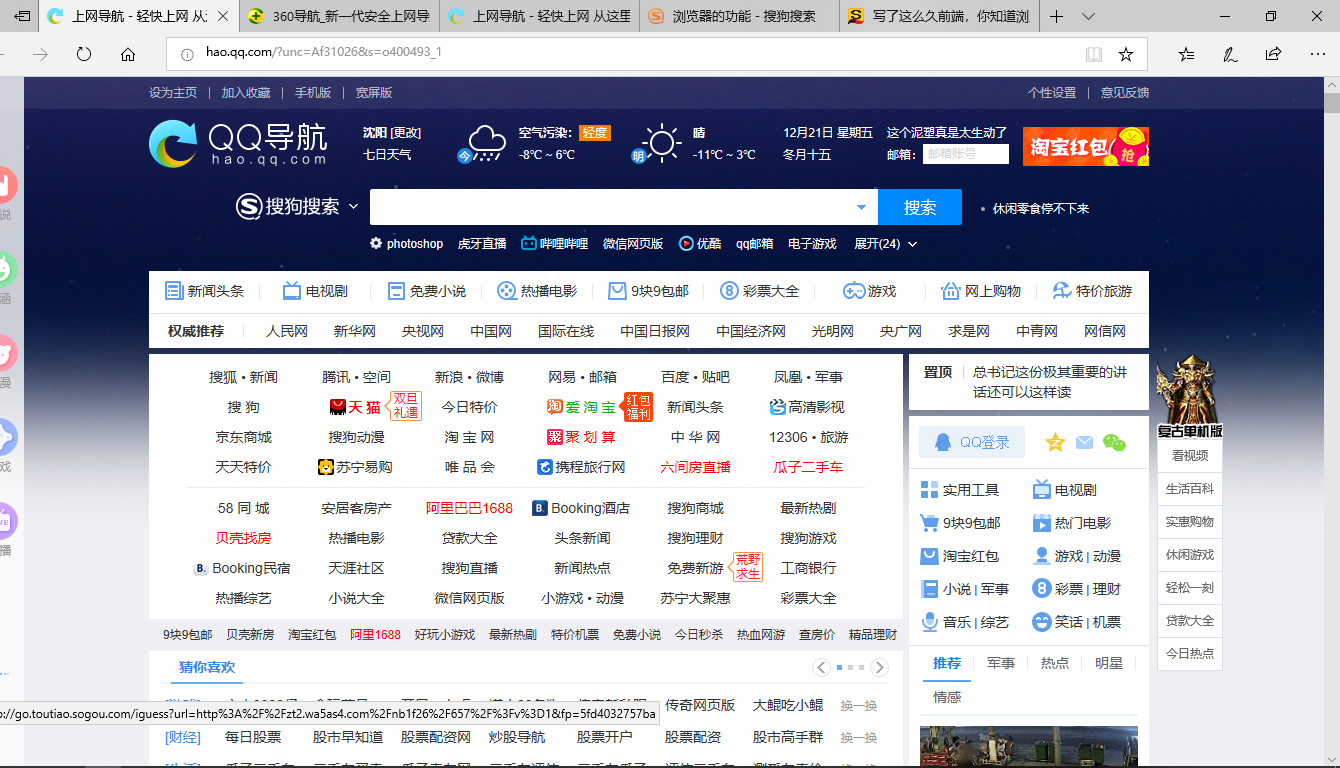Select the 军事 news tab
1340x768 pixels.
point(1001,663)
